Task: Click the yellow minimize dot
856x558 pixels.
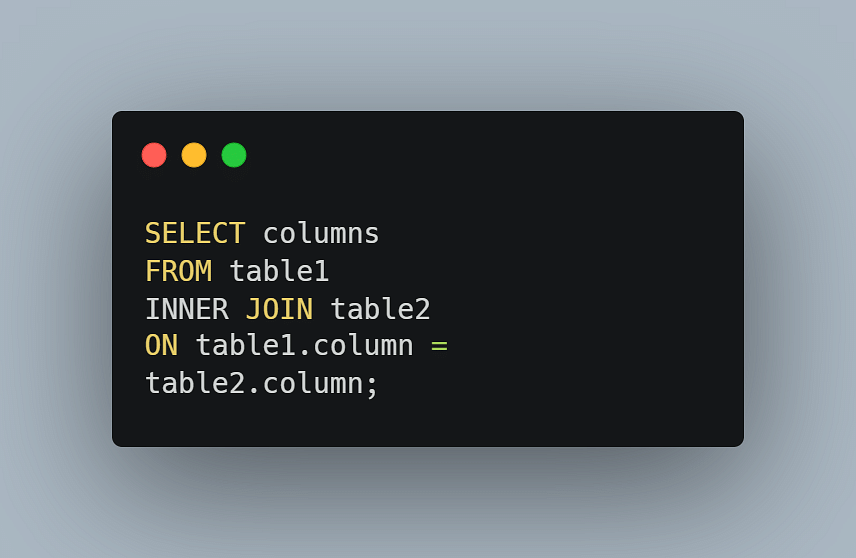Action: [x=194, y=155]
